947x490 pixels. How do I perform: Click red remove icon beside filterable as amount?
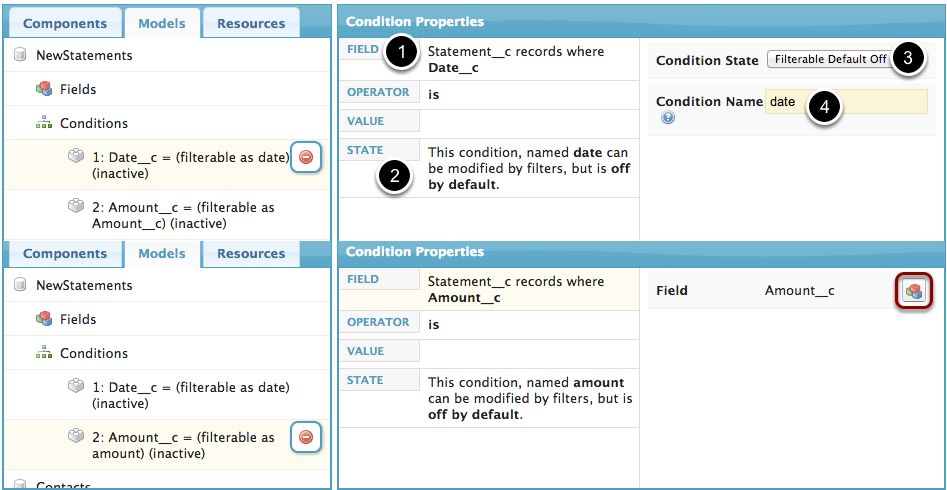306,437
